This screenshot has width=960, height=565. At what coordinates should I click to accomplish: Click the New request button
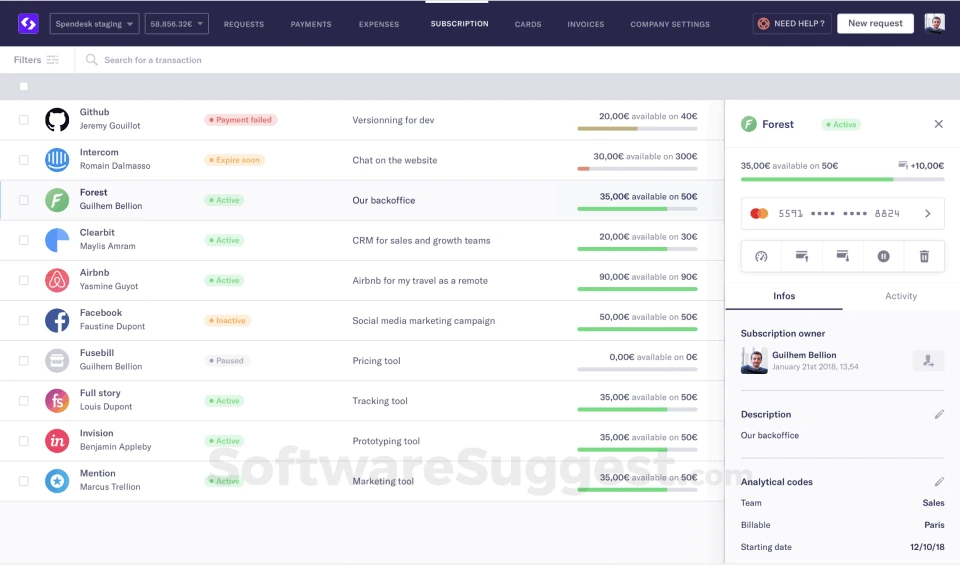pyautogui.click(x=875, y=23)
